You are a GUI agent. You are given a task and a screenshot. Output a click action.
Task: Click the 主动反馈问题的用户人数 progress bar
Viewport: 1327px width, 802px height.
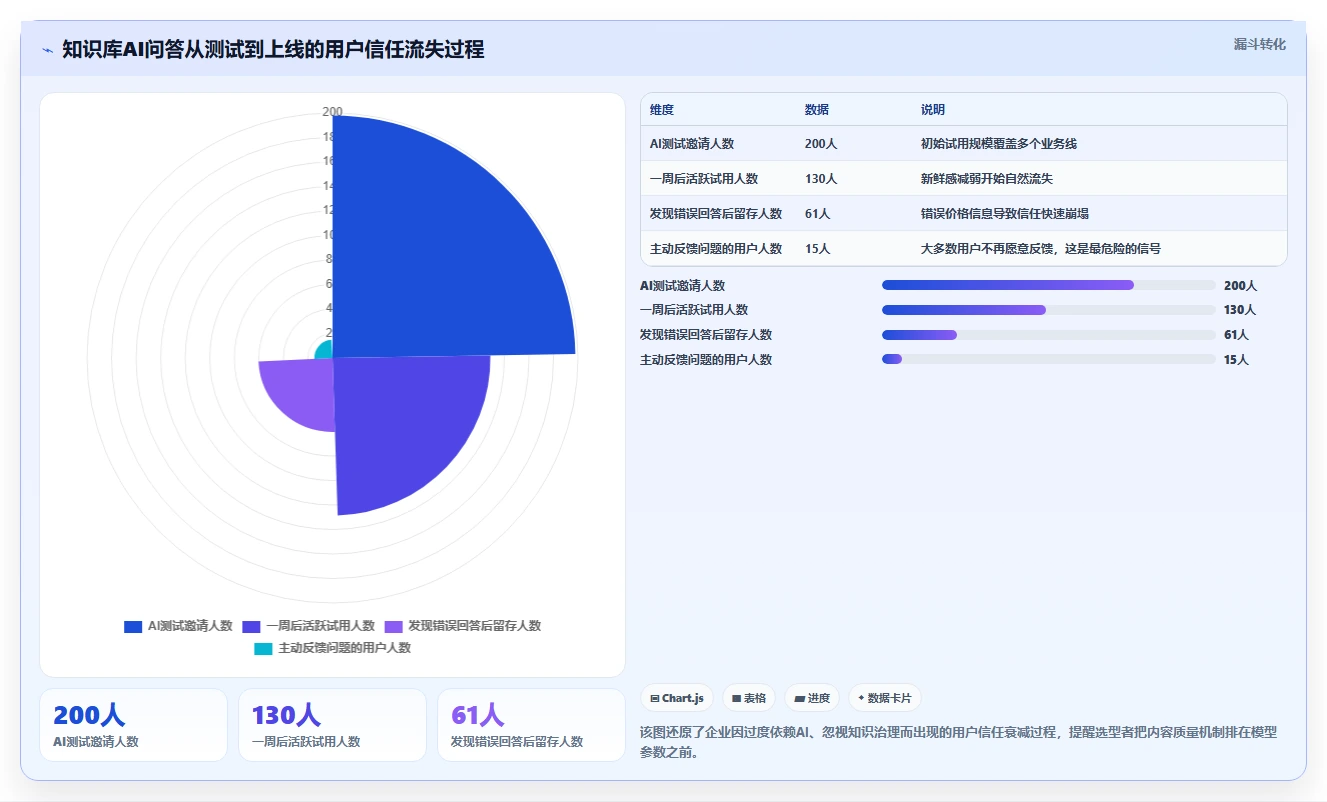pyautogui.click(x=1049, y=359)
